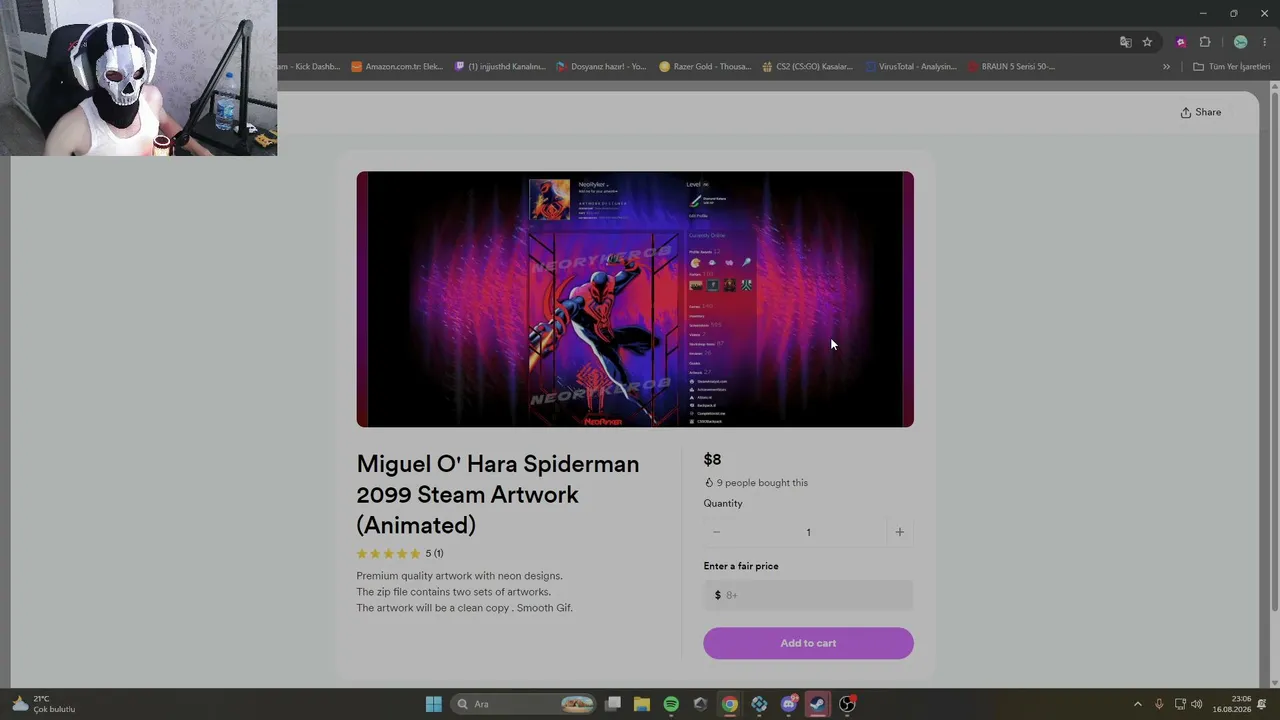Open network settings from the system tray

pyautogui.click(x=1180, y=704)
